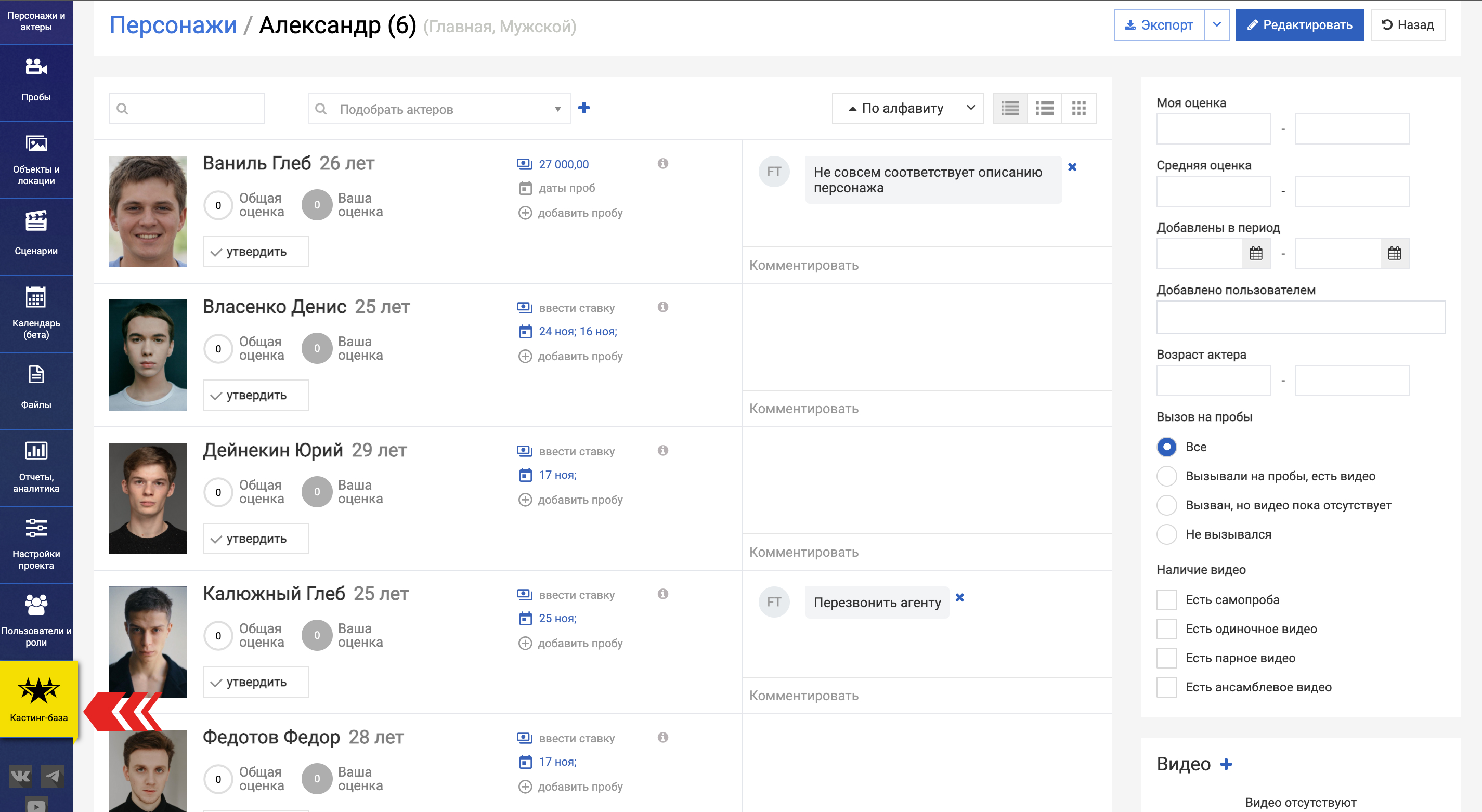Select Не вызывался radio option

tap(1167, 535)
